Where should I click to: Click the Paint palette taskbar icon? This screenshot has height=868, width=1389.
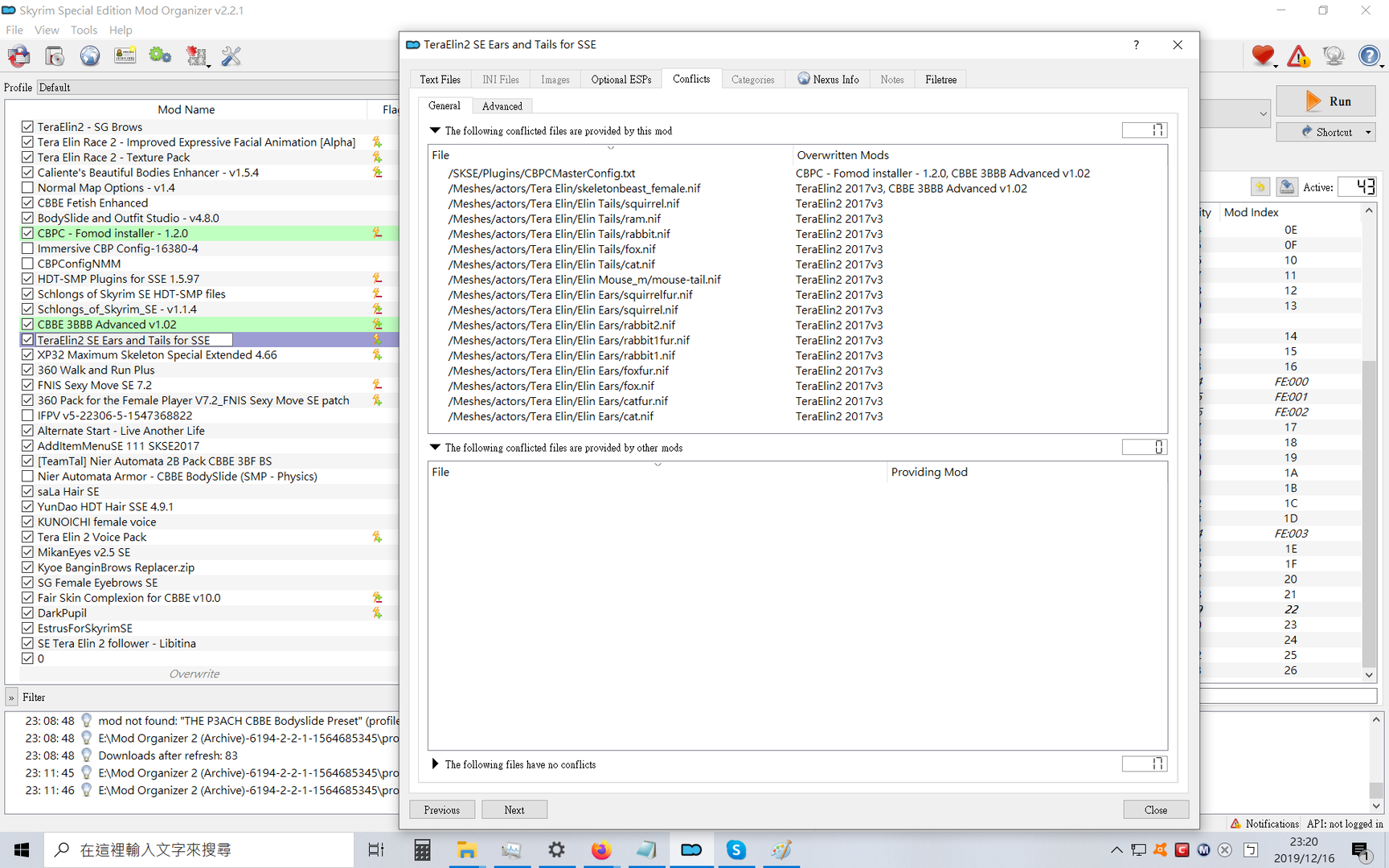pos(781,850)
